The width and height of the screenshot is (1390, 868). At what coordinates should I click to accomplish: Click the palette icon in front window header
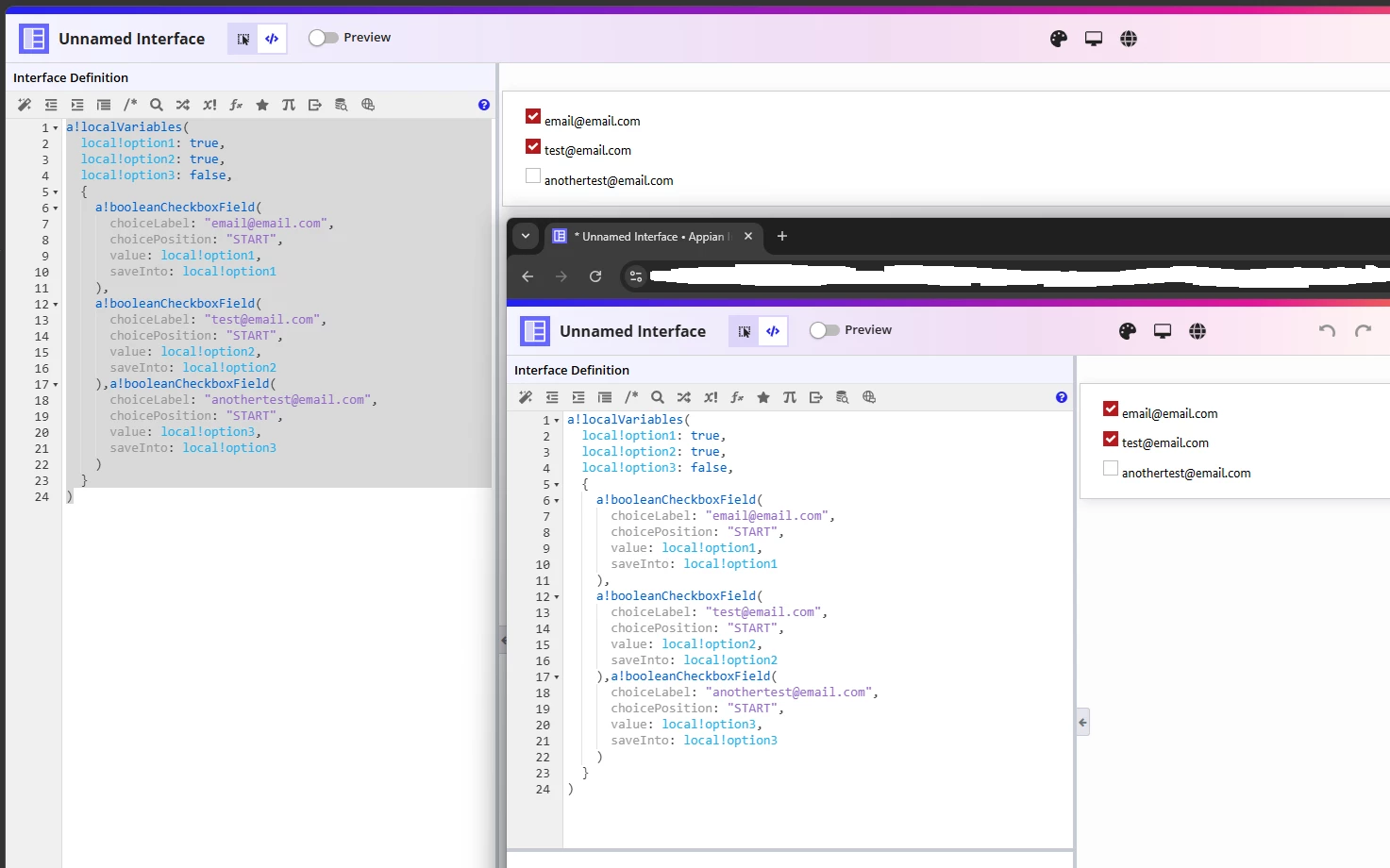click(x=1128, y=331)
